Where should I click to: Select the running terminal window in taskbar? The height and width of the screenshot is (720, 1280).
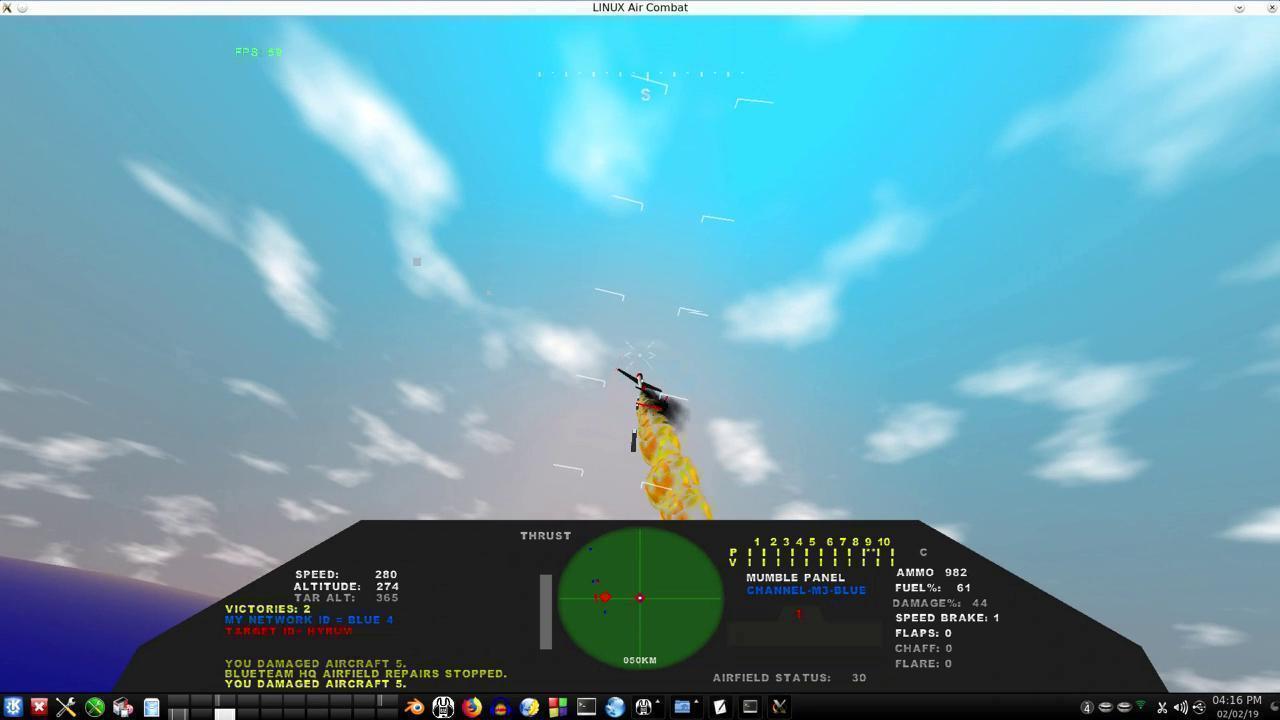pos(750,708)
